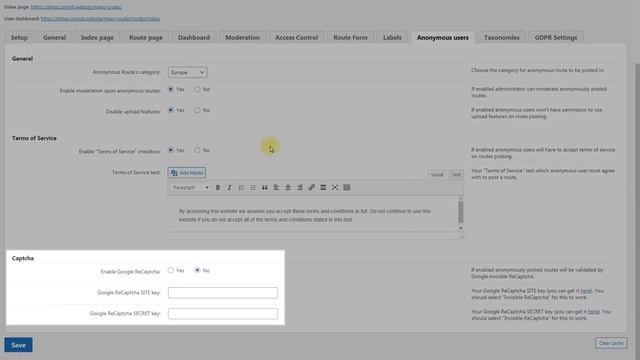Save the settings
Viewport: 640px width, 360px height.
[18, 345]
